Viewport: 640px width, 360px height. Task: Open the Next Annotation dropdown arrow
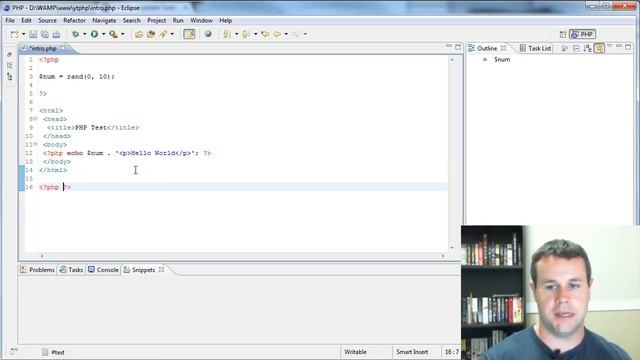click(236, 34)
